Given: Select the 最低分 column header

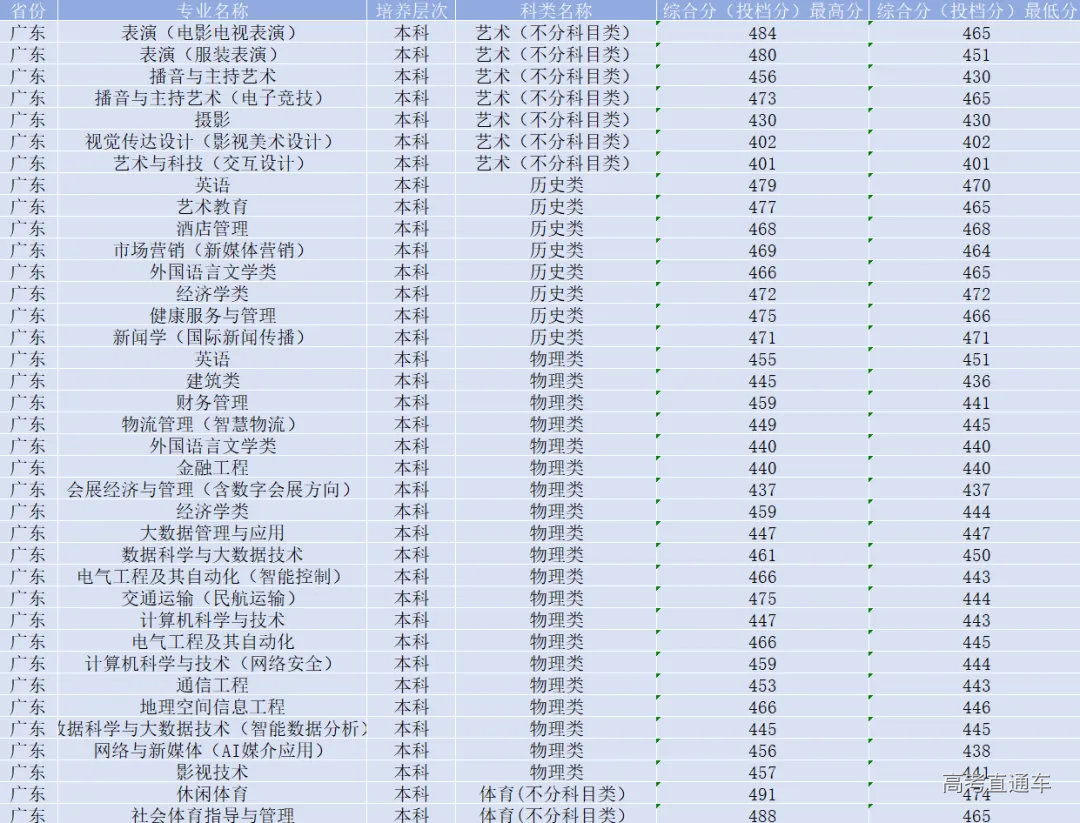Looking at the screenshot, I should [x=976, y=11].
